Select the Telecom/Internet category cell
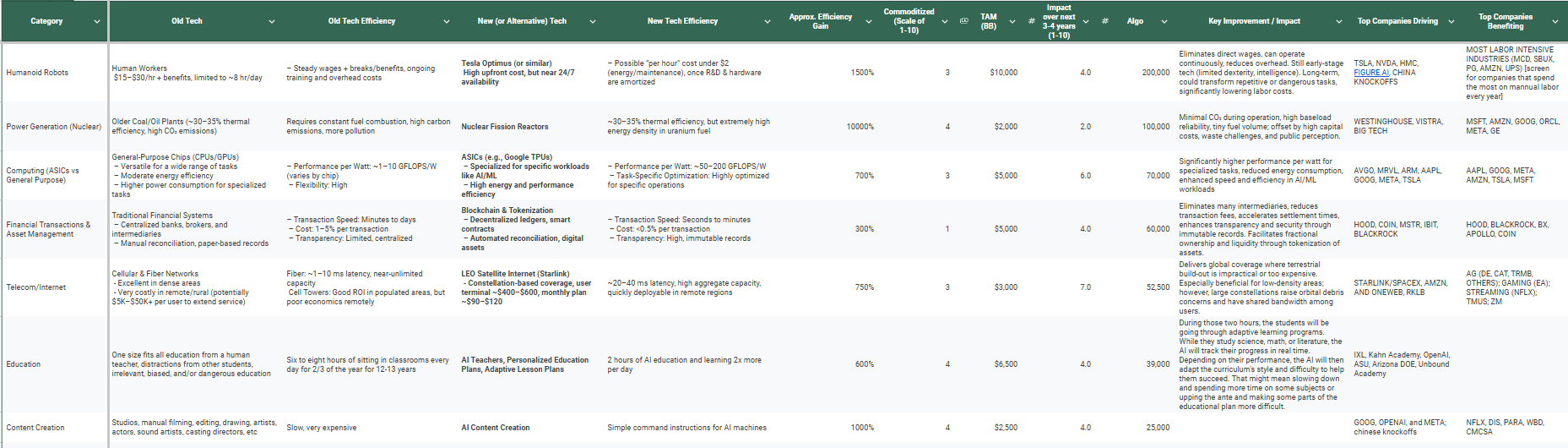 (x=54, y=287)
